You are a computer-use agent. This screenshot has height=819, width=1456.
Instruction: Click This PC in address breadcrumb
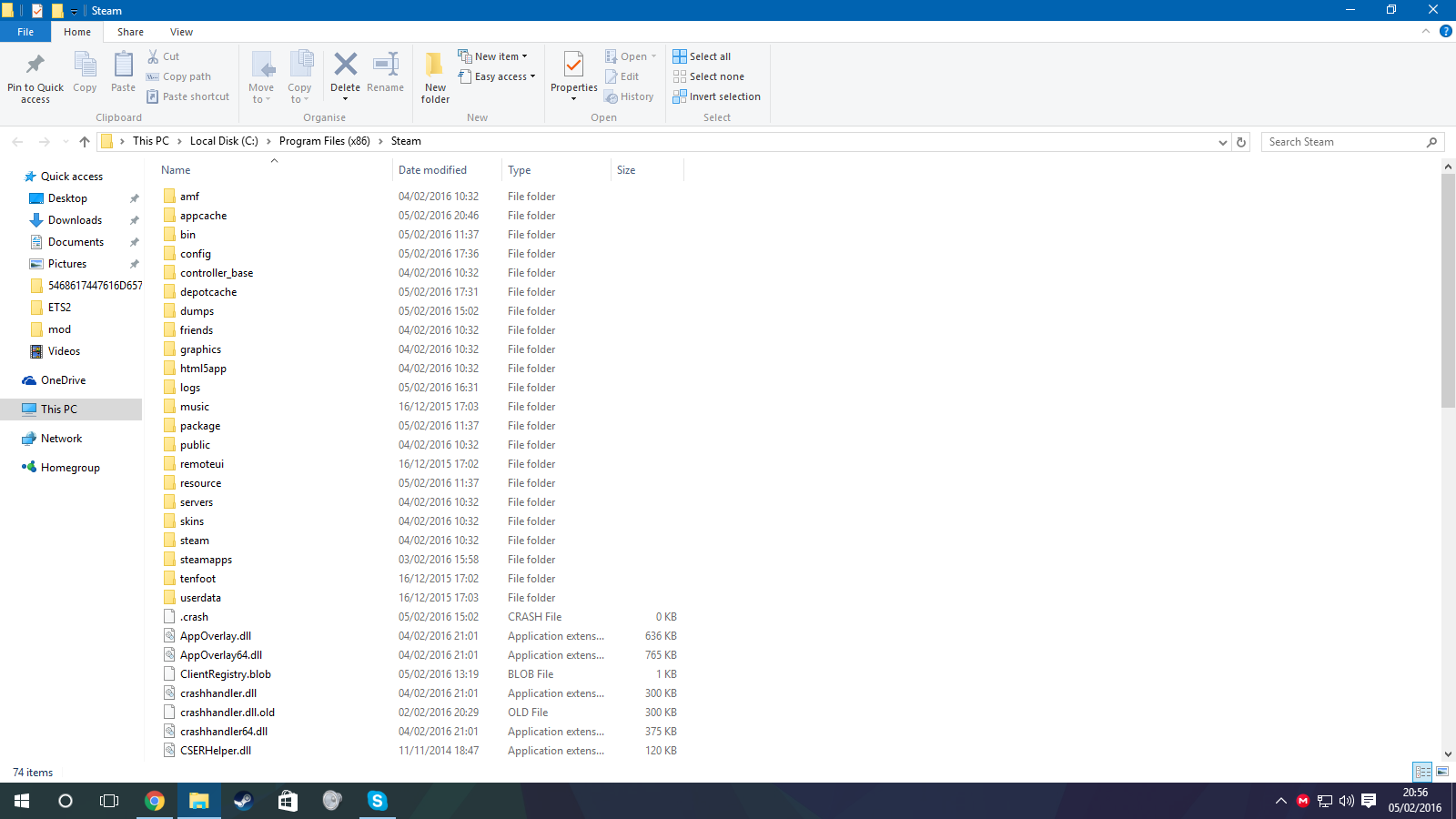pyautogui.click(x=150, y=141)
